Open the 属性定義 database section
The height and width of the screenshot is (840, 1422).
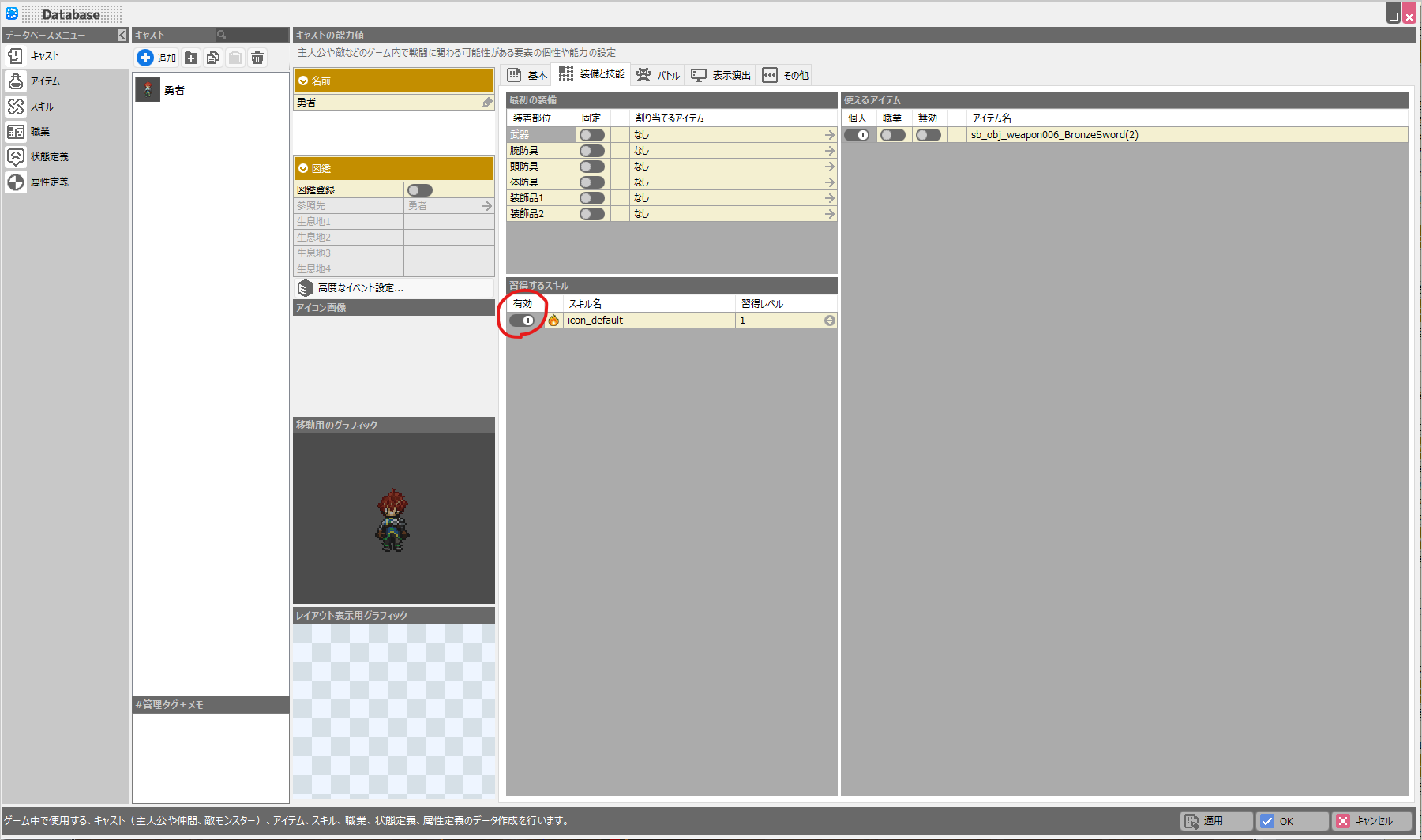coord(49,182)
